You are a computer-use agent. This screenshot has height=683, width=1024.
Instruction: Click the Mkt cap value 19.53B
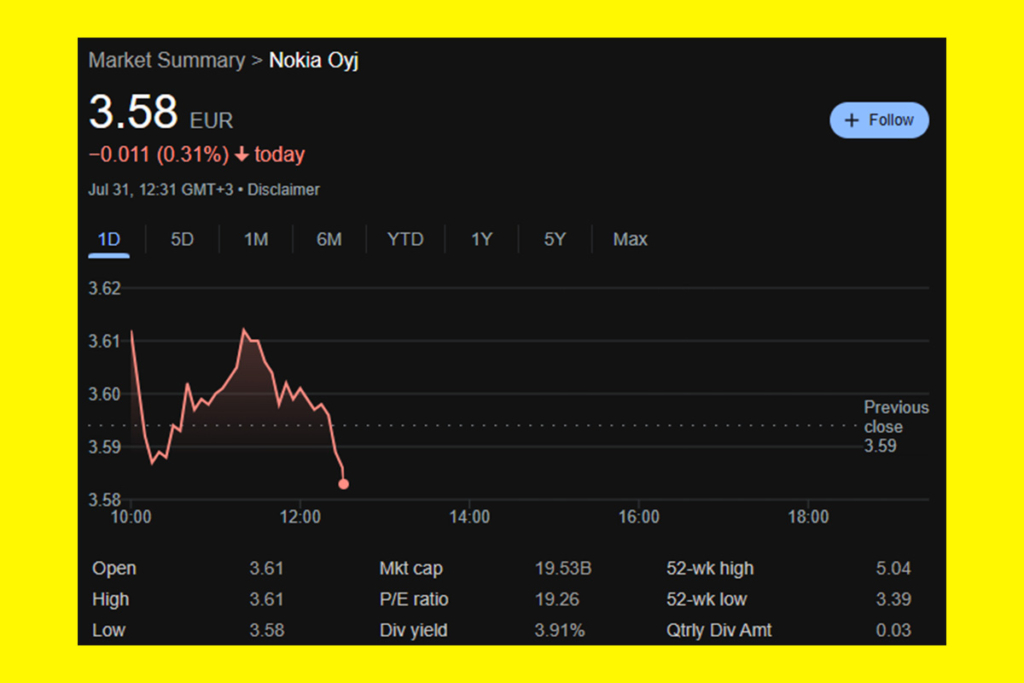(x=563, y=568)
